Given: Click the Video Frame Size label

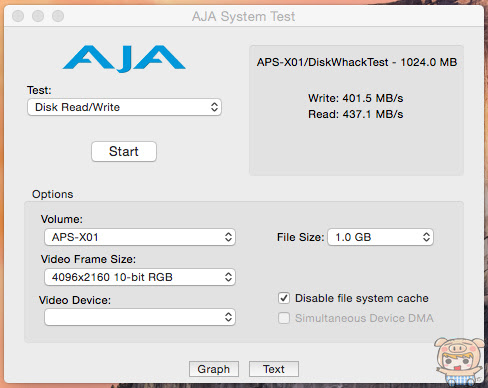Looking at the screenshot, I should tap(88, 259).
